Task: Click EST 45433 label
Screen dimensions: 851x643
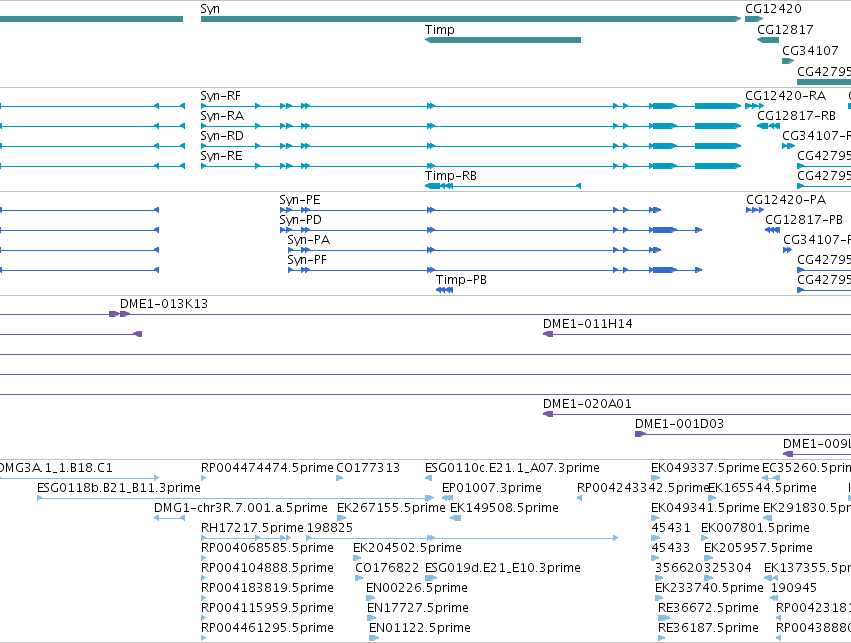Action: click(671, 549)
